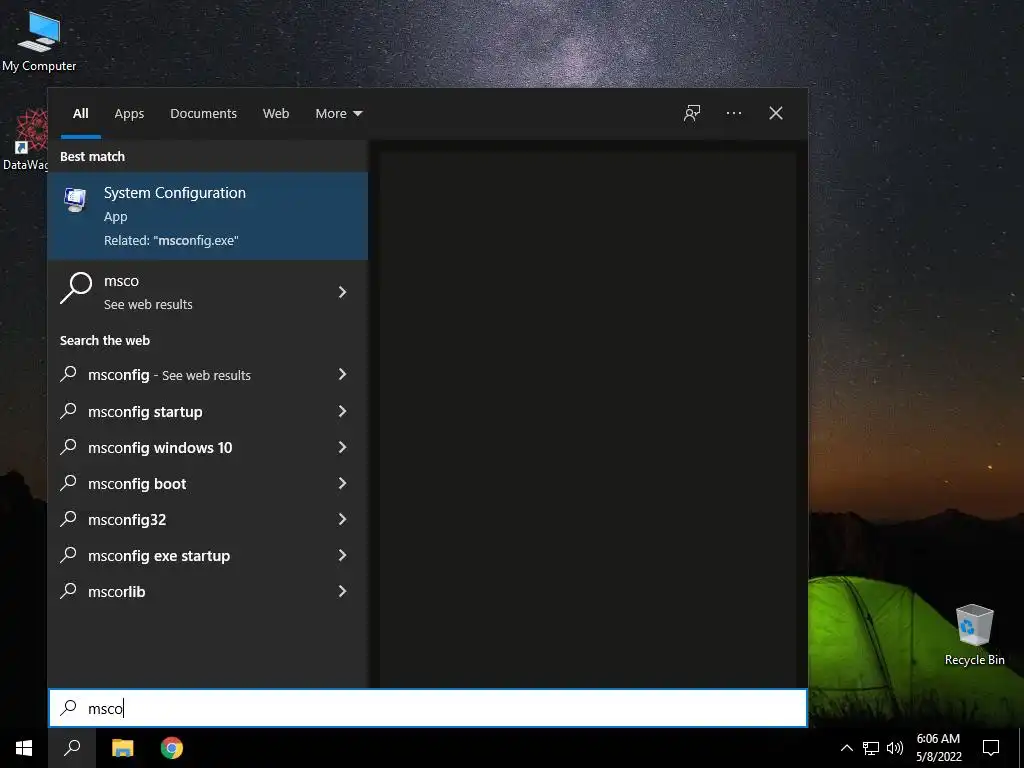Click the Windows Start button
The width and height of the screenshot is (1024, 768).
coord(24,748)
